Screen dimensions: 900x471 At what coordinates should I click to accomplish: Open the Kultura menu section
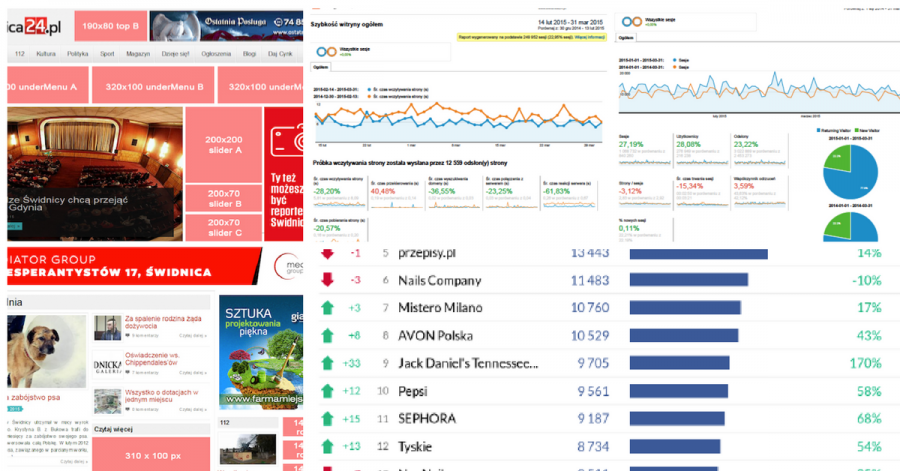[46, 54]
